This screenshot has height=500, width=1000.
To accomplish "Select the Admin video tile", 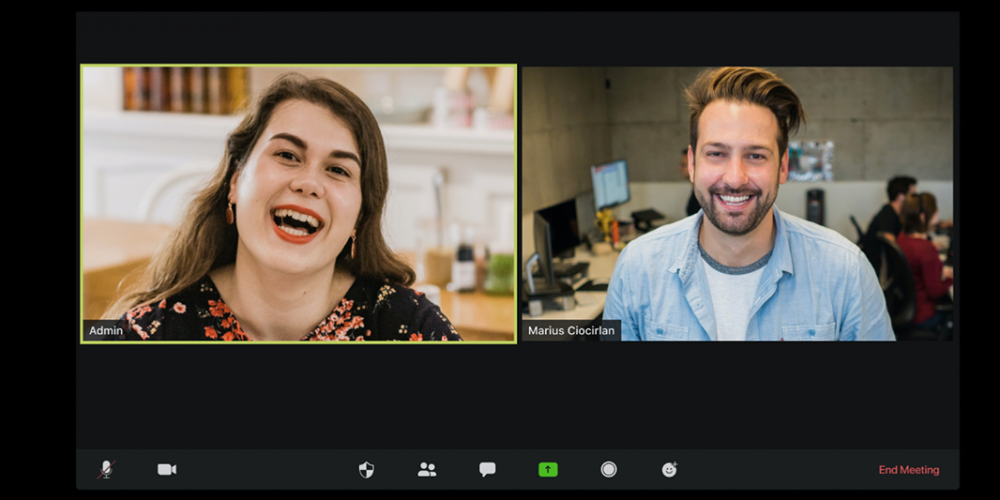I will (x=298, y=203).
